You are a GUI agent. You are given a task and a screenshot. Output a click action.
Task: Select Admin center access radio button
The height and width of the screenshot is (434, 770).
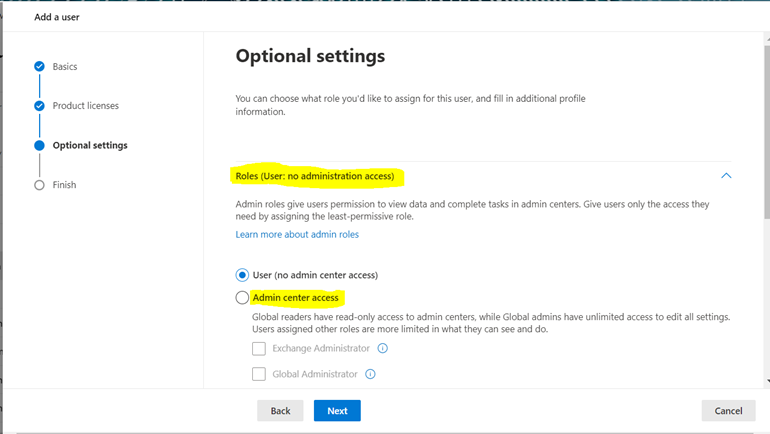[x=242, y=298]
